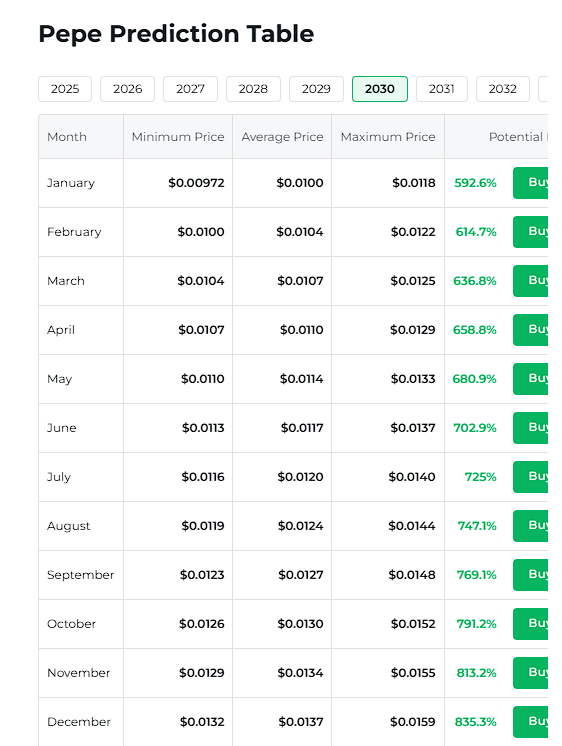The height and width of the screenshot is (746, 562).
Task: Click Buy button in February row
Action: pyautogui.click(x=531, y=232)
